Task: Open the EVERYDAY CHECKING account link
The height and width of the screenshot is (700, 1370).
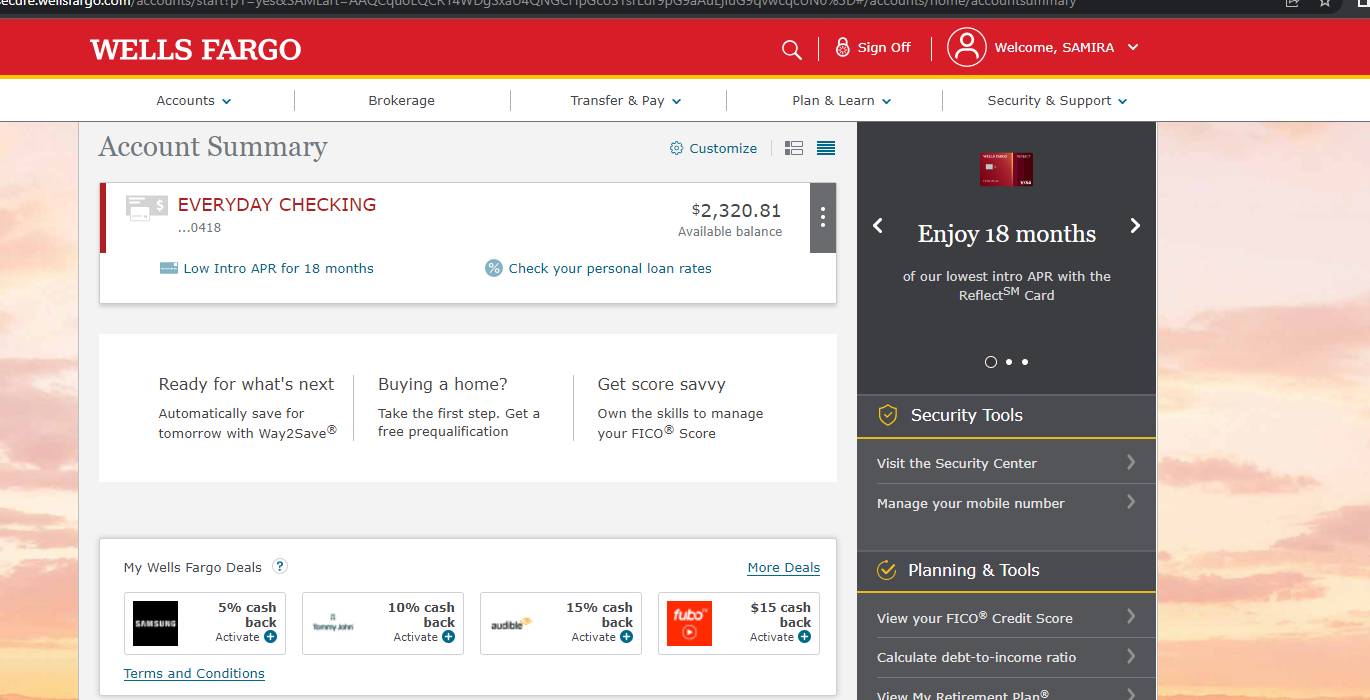Action: tap(277, 205)
